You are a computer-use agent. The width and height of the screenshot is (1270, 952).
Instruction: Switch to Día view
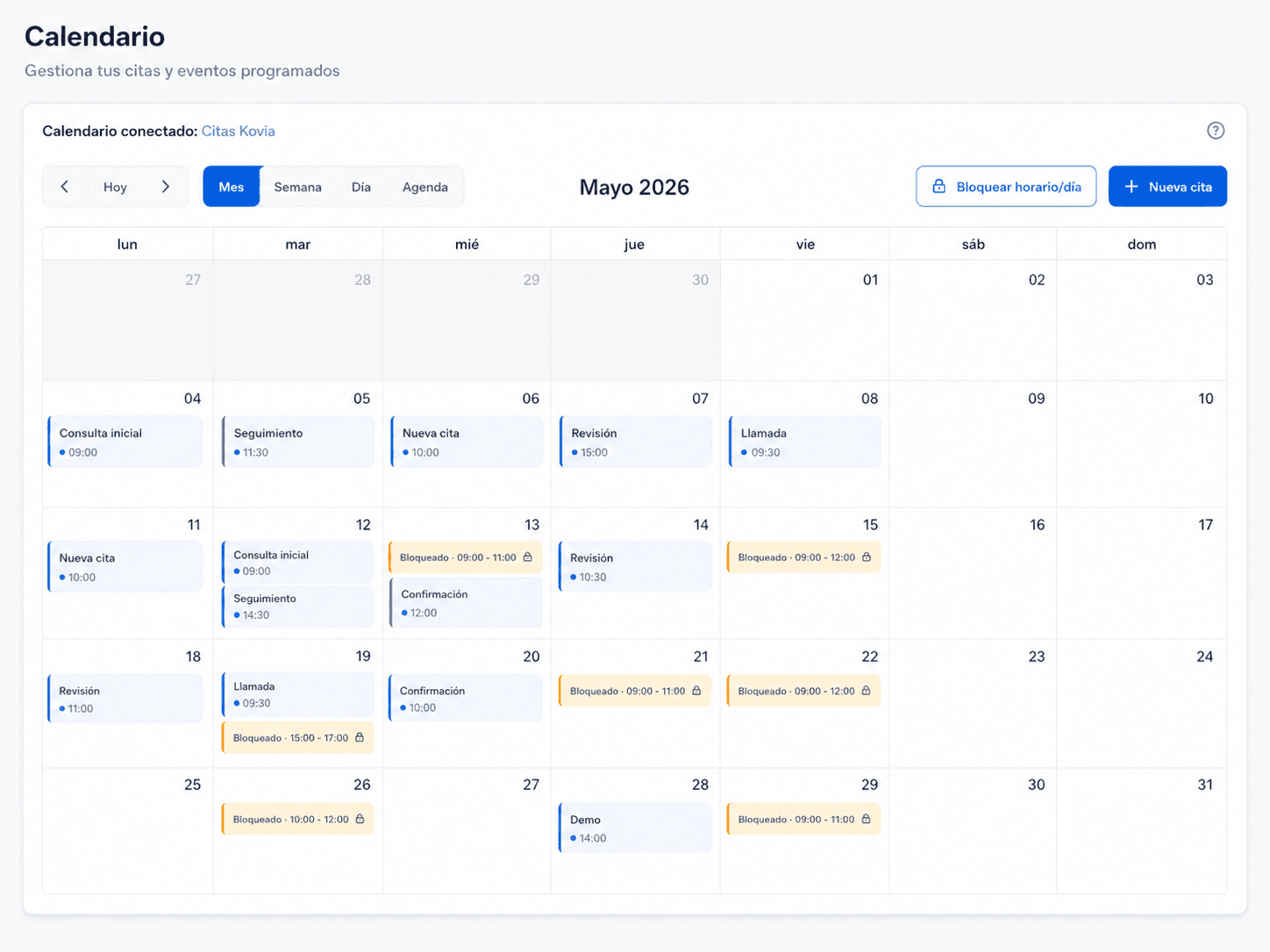(361, 187)
